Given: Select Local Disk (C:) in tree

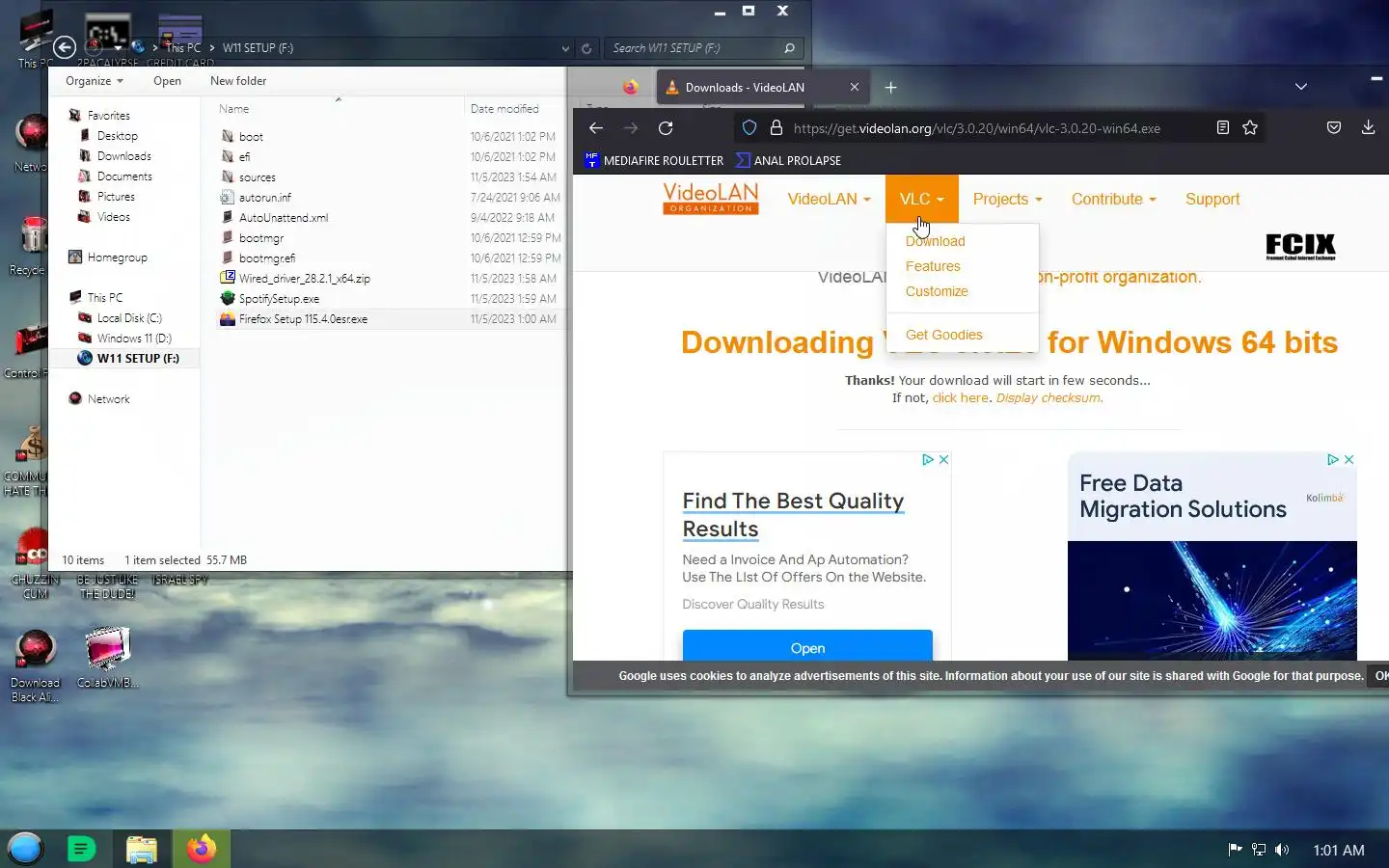Looking at the screenshot, I should 129,318.
